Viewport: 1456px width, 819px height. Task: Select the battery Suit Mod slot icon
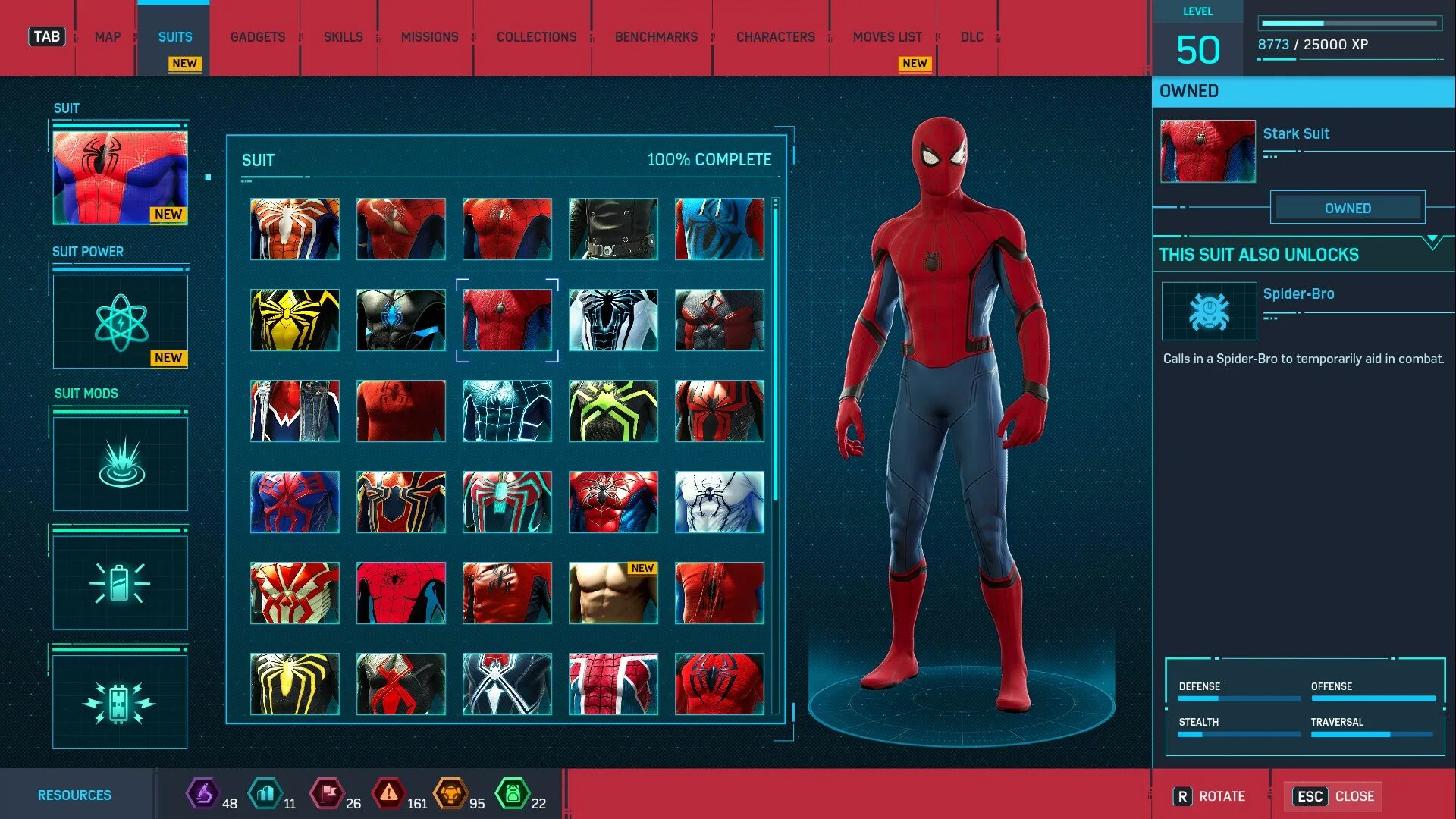(x=120, y=582)
